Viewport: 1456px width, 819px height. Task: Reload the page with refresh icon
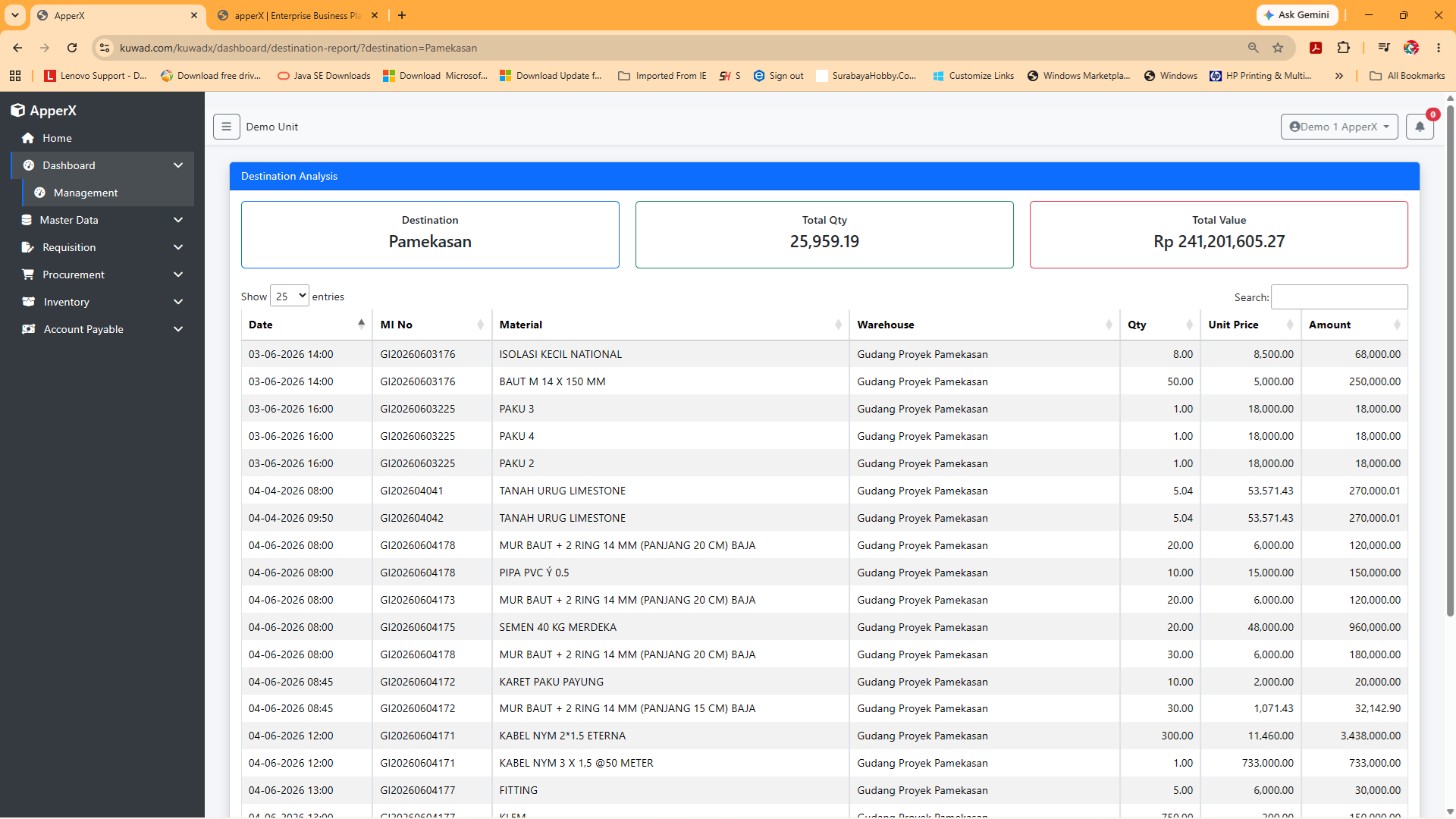point(72,48)
